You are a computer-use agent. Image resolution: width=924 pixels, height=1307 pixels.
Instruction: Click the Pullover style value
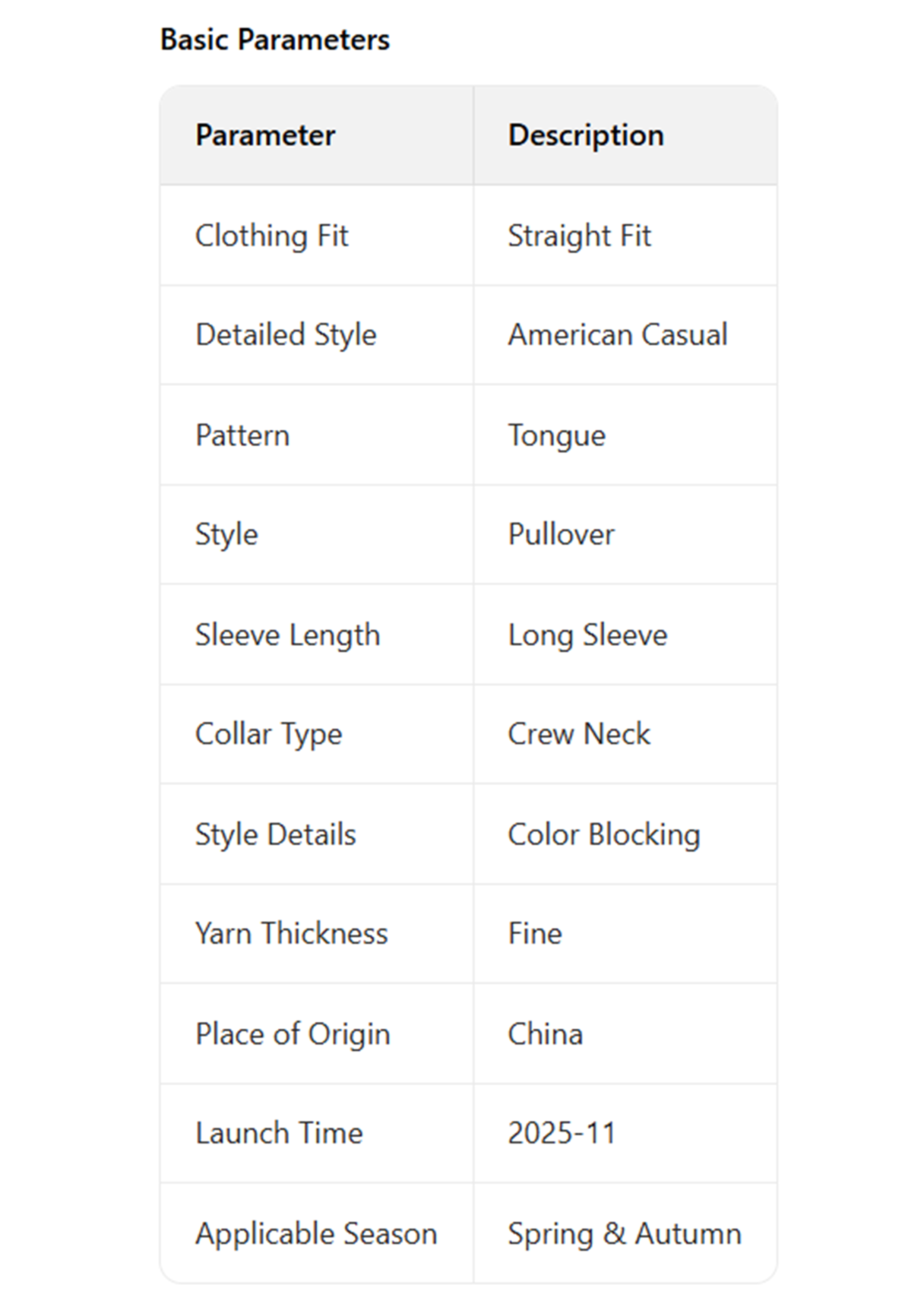[x=561, y=535]
